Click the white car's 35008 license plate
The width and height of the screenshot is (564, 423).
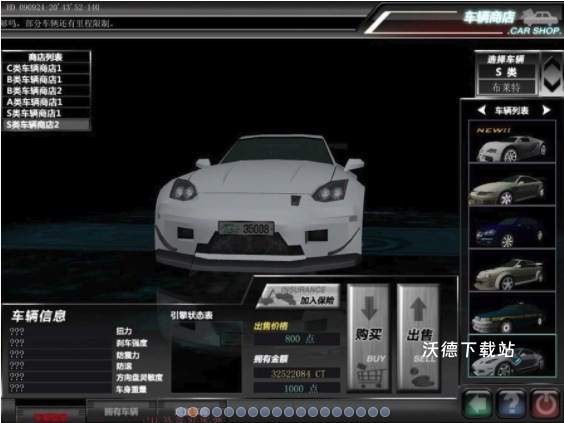coord(247,229)
